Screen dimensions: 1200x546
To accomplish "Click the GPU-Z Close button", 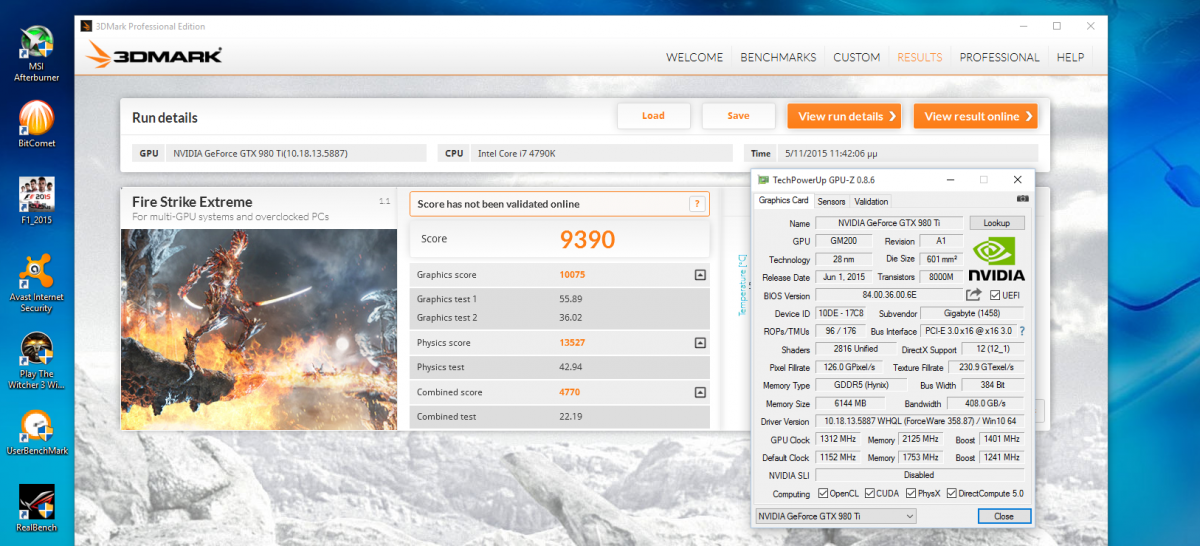I will (x=1004, y=516).
